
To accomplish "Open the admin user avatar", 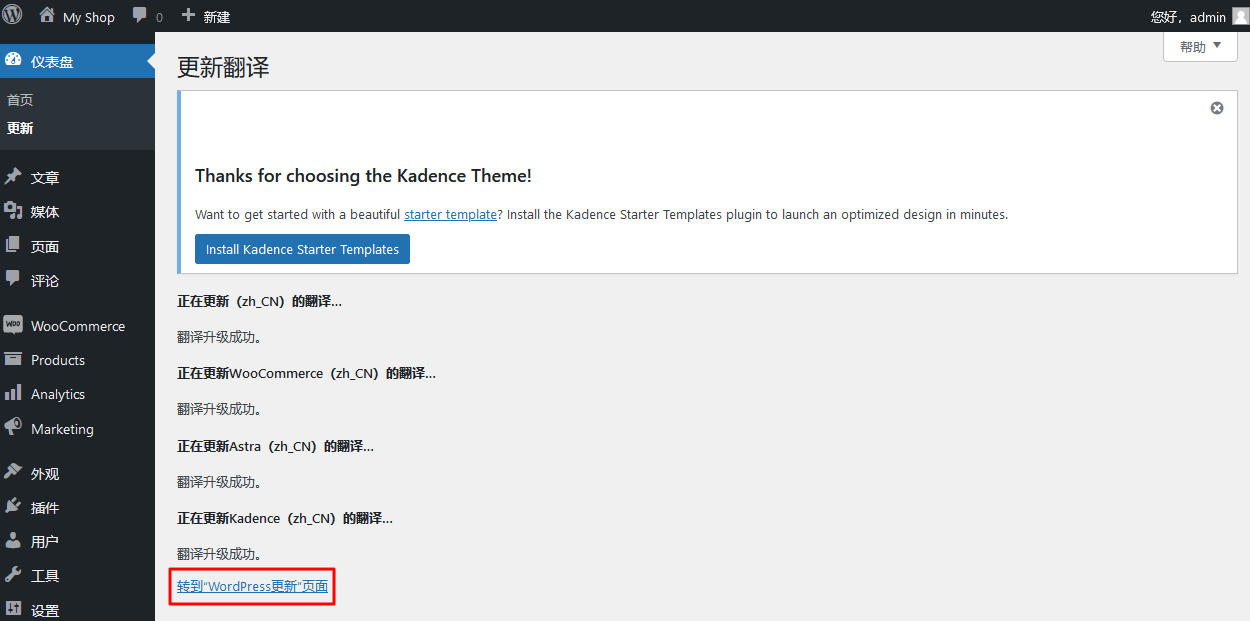I will click(x=1240, y=16).
